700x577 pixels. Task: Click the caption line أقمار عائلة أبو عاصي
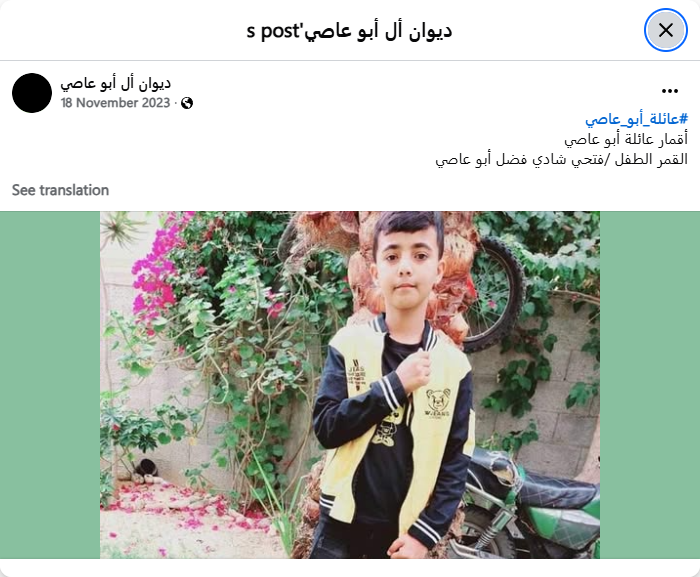[x=626, y=139]
